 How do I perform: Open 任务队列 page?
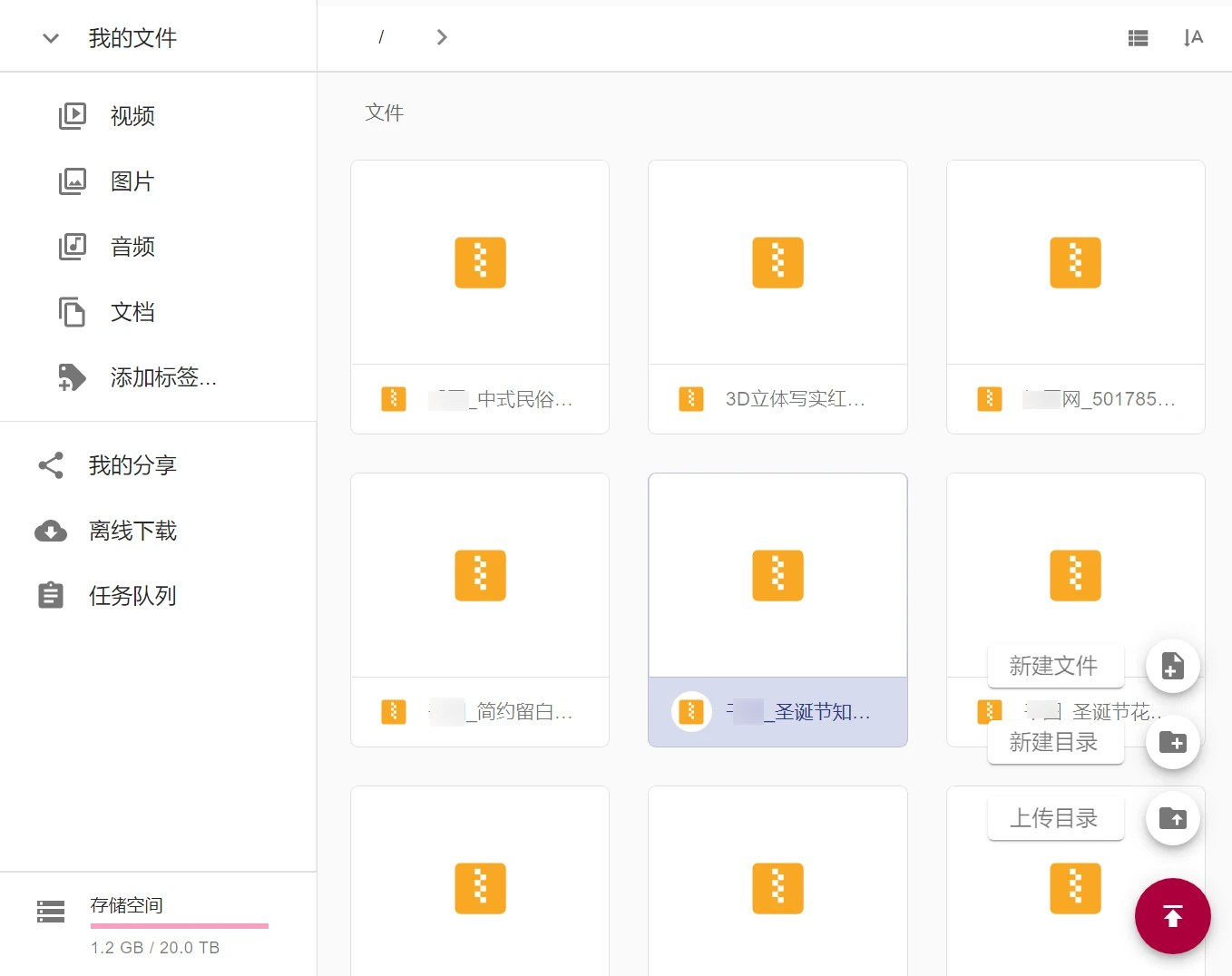pos(132,596)
